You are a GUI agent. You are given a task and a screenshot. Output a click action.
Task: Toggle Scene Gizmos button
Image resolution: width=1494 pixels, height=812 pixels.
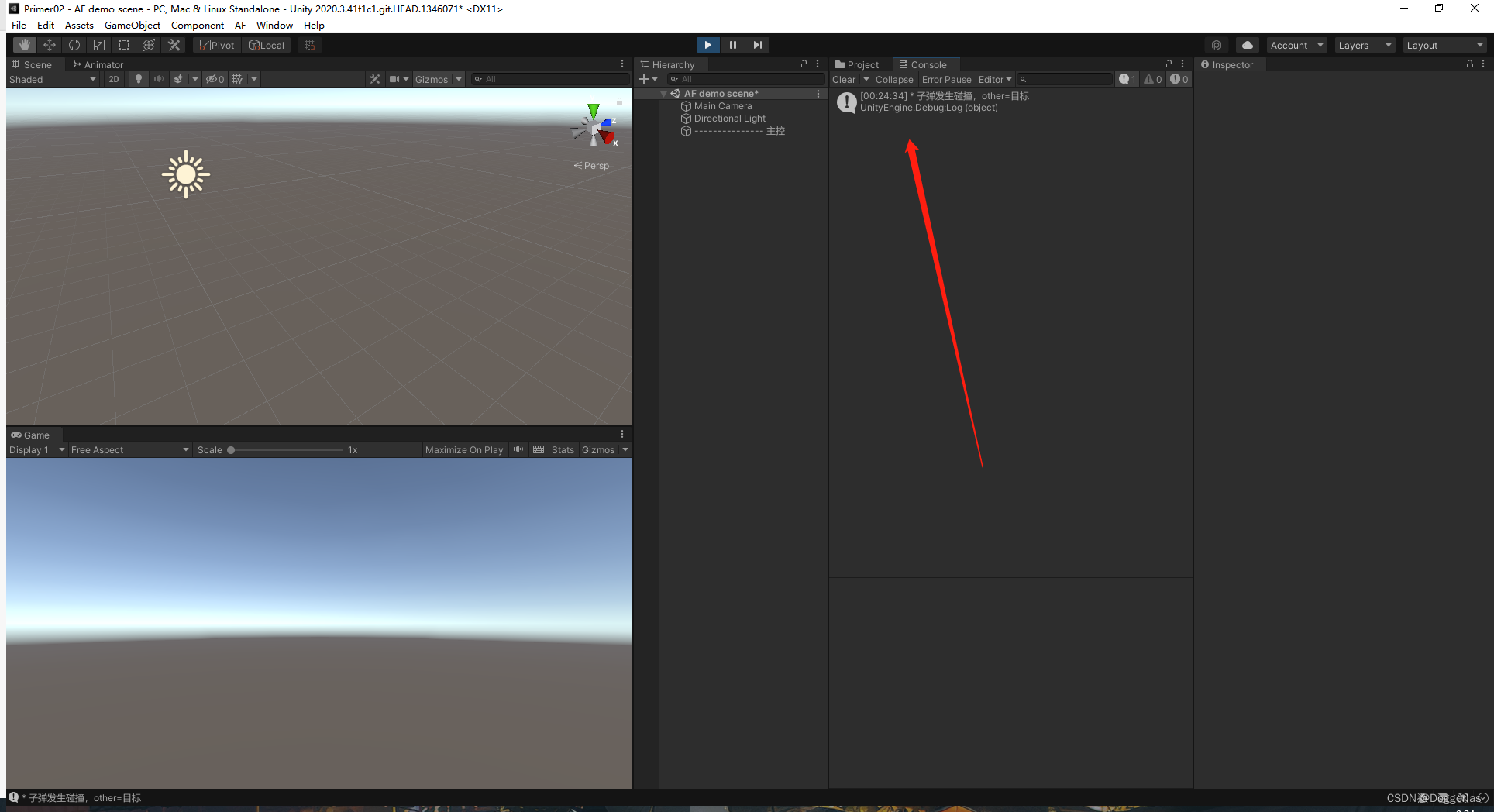(432, 79)
